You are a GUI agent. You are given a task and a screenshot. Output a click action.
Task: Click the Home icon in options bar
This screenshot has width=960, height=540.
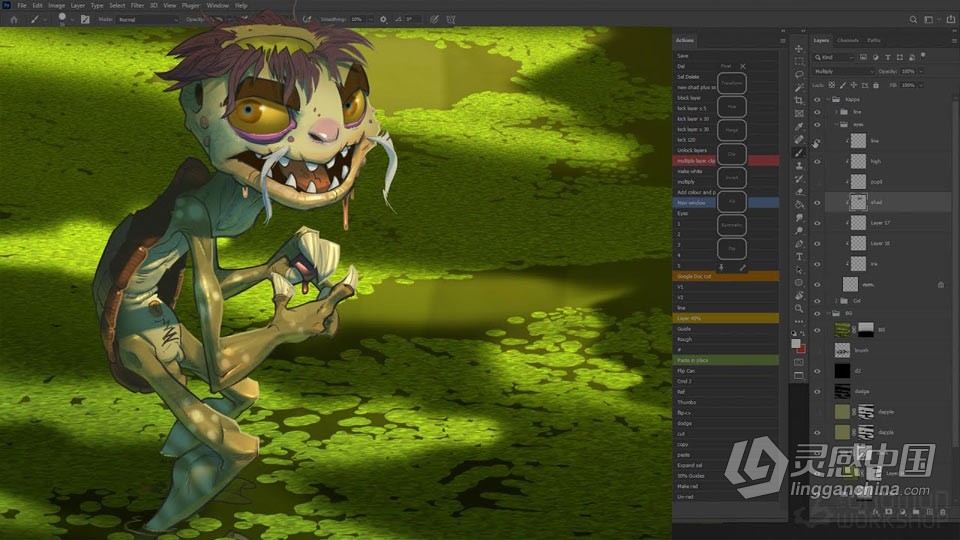[13, 20]
